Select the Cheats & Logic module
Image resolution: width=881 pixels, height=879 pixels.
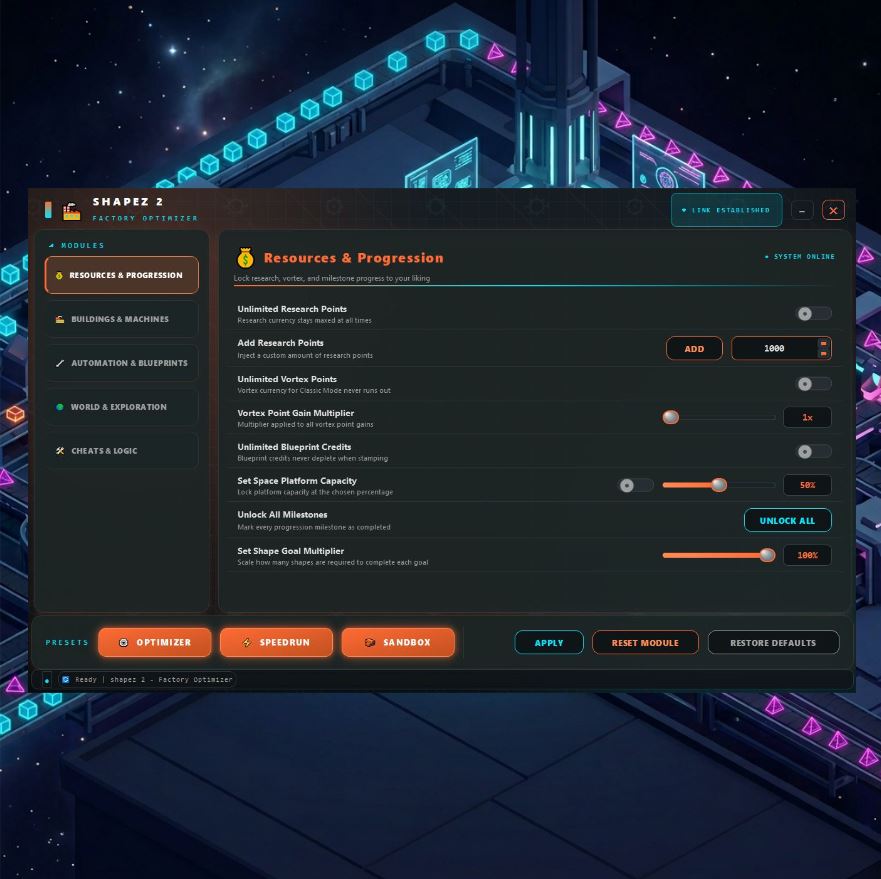coord(122,451)
